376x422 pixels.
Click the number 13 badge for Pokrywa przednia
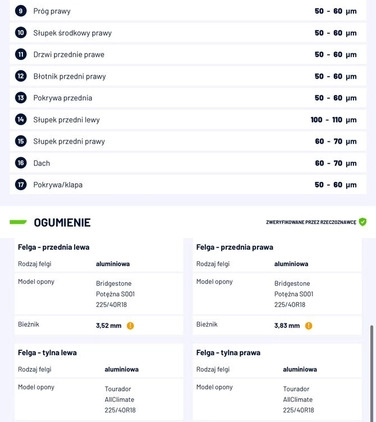click(x=21, y=98)
